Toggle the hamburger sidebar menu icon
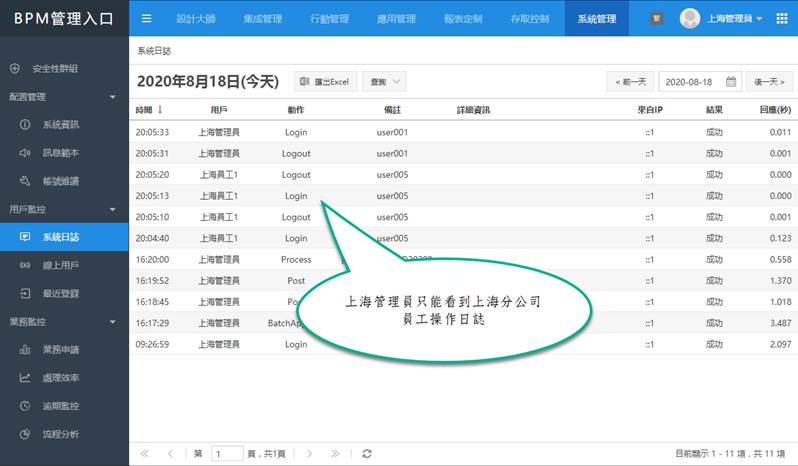 (x=147, y=19)
